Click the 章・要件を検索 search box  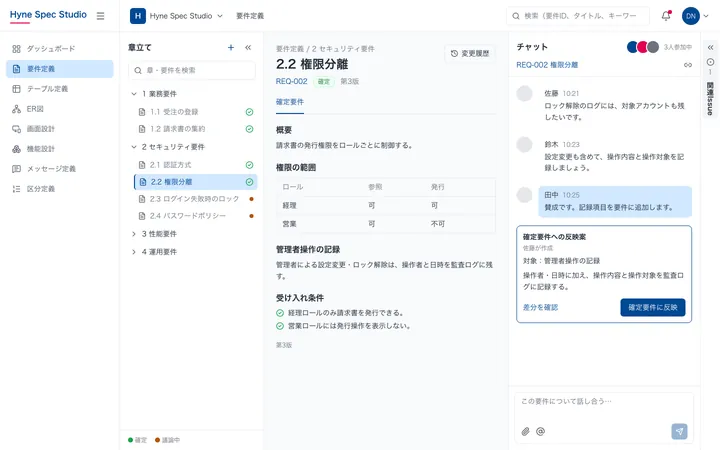192,70
